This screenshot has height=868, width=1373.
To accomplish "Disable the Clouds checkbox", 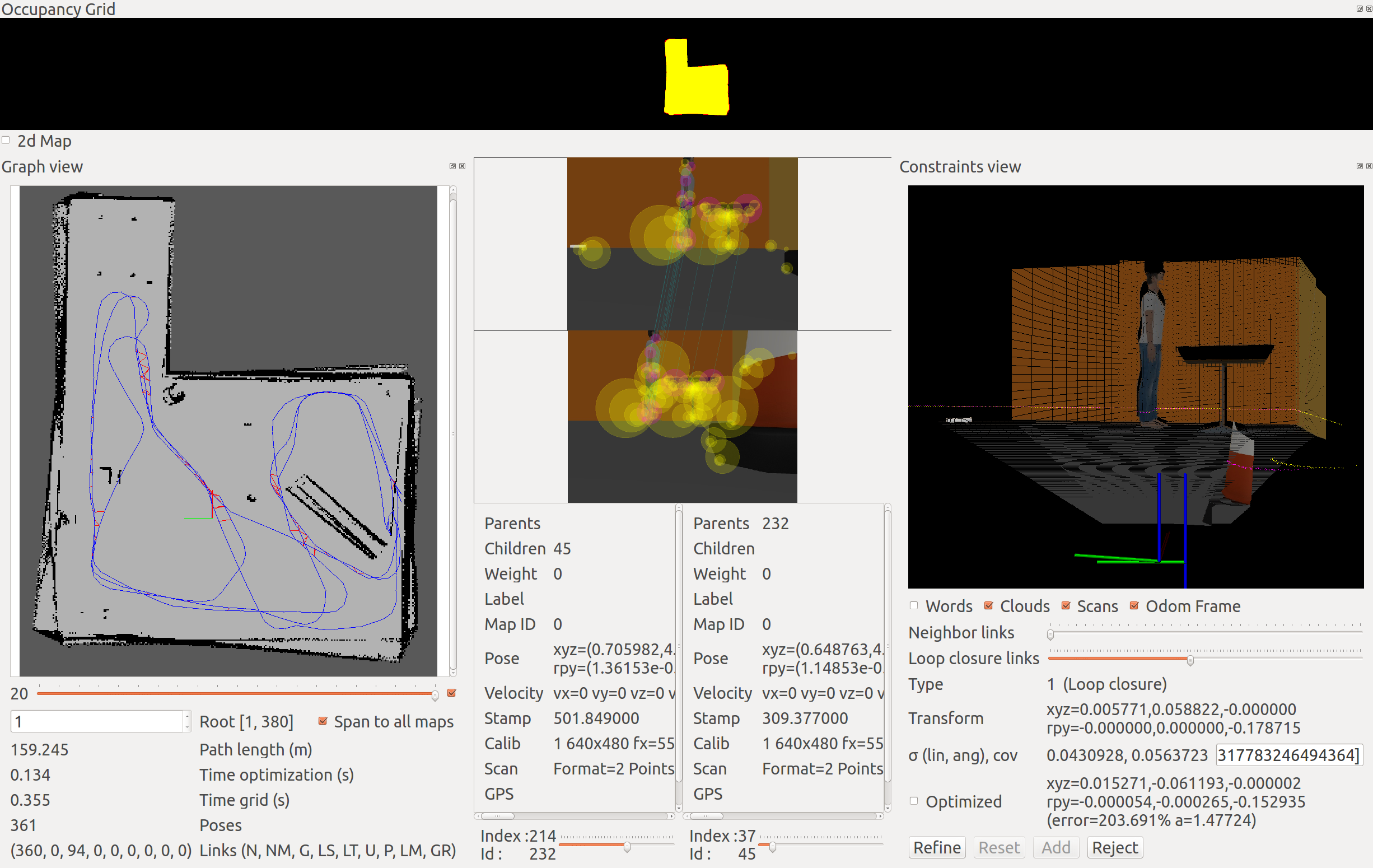I will (x=988, y=606).
